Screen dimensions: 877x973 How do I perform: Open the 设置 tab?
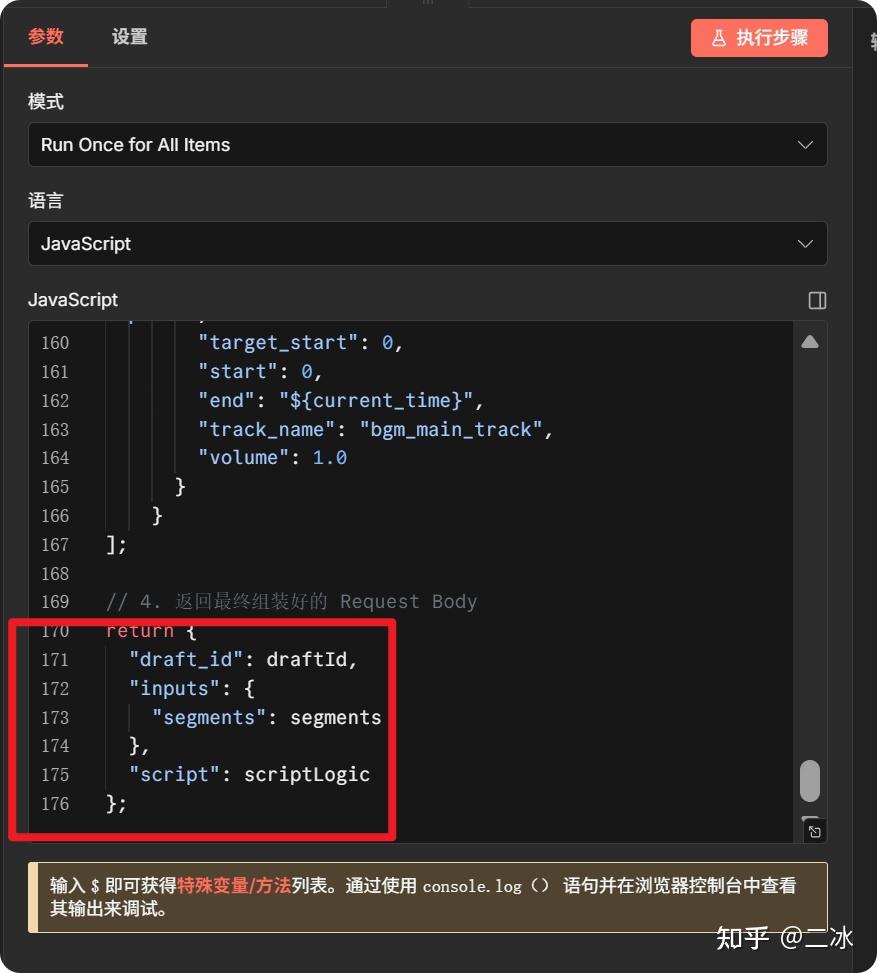(x=129, y=37)
